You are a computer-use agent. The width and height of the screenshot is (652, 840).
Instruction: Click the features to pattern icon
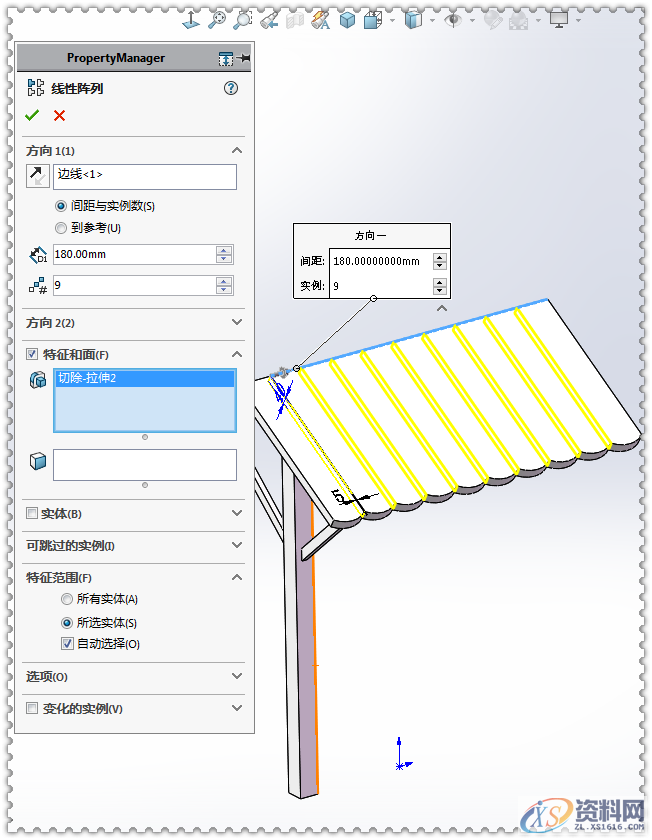38,380
